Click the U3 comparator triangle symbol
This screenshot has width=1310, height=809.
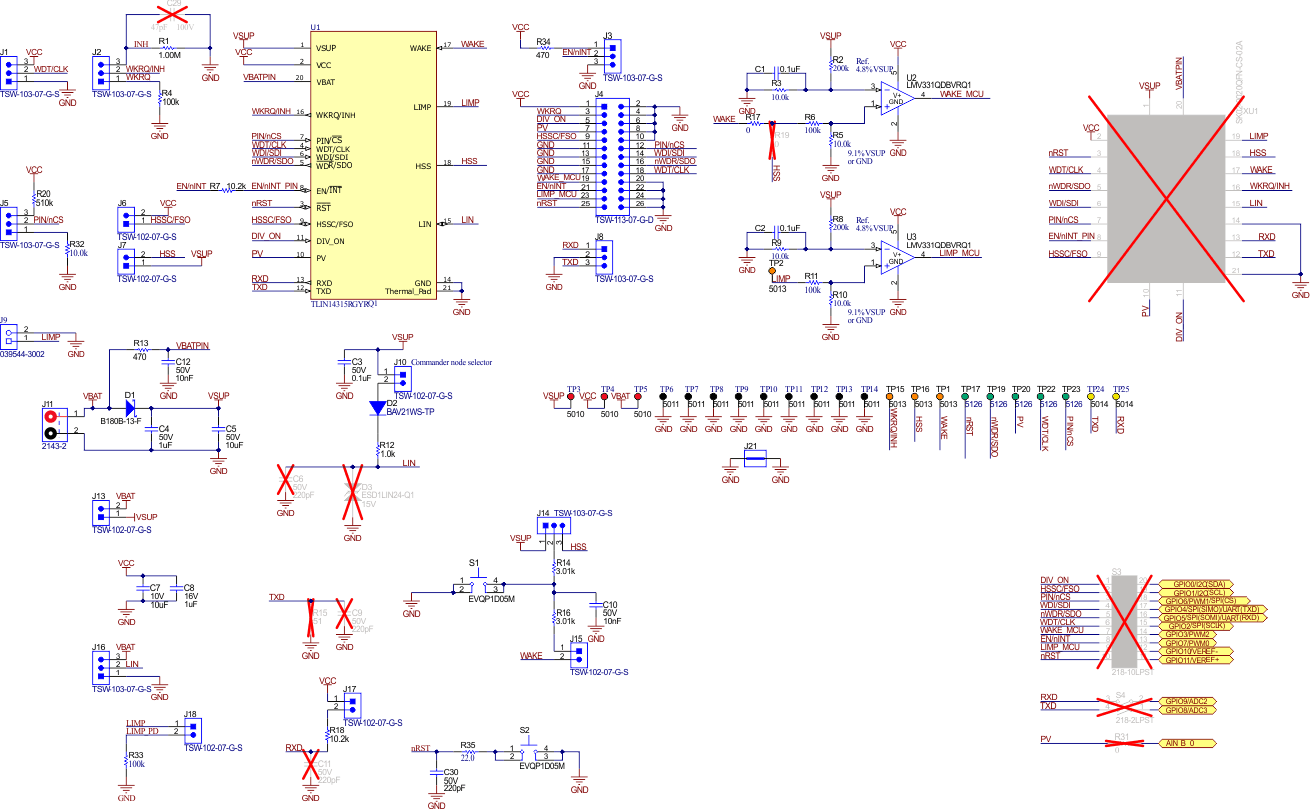point(898,256)
